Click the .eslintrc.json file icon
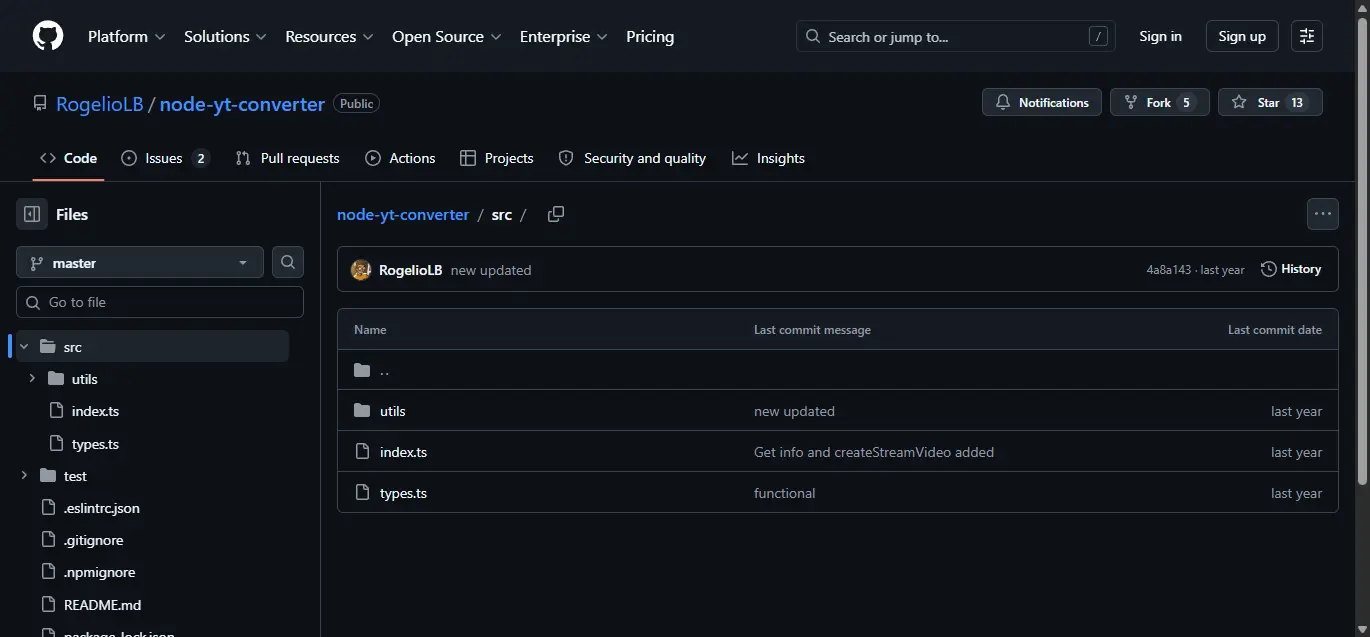Image resolution: width=1370 pixels, height=637 pixels. (47, 508)
